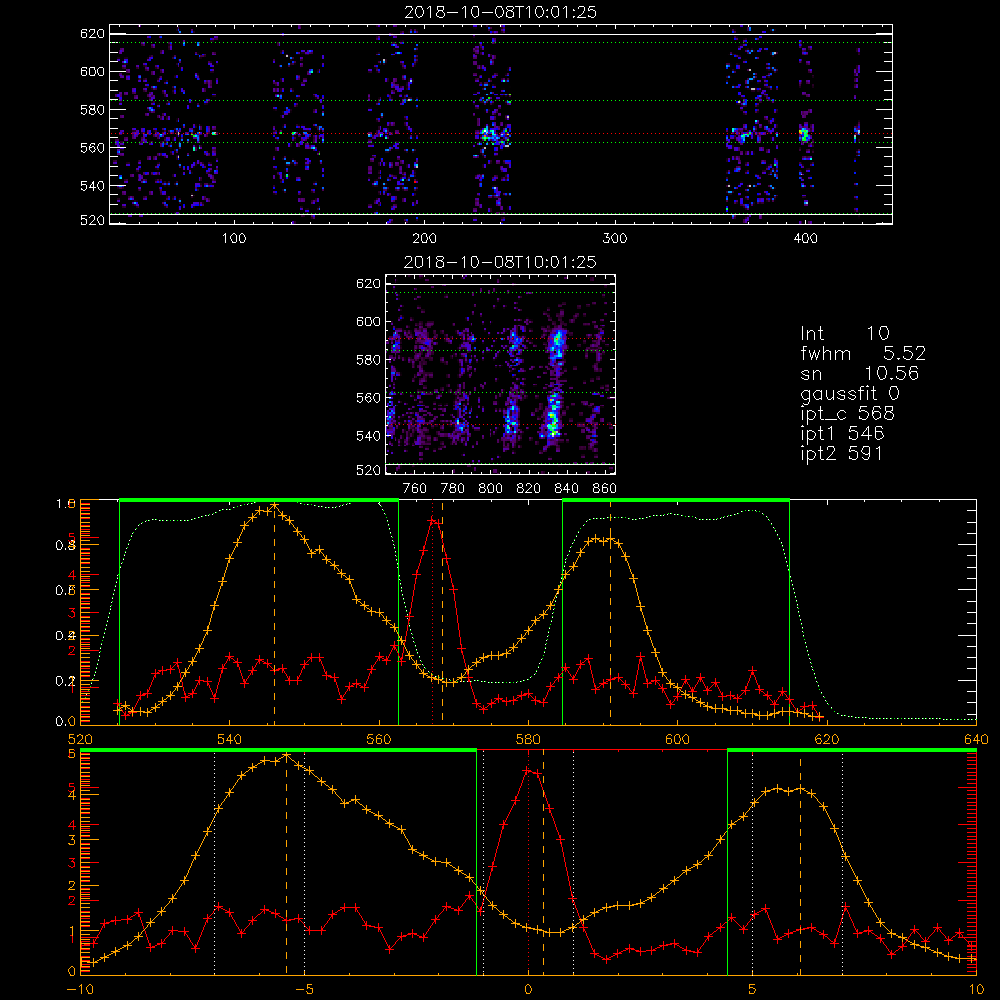This screenshot has width=1000, height=1000.
Task: Click the 'ipt2 591' readout
Action: (x=841, y=453)
